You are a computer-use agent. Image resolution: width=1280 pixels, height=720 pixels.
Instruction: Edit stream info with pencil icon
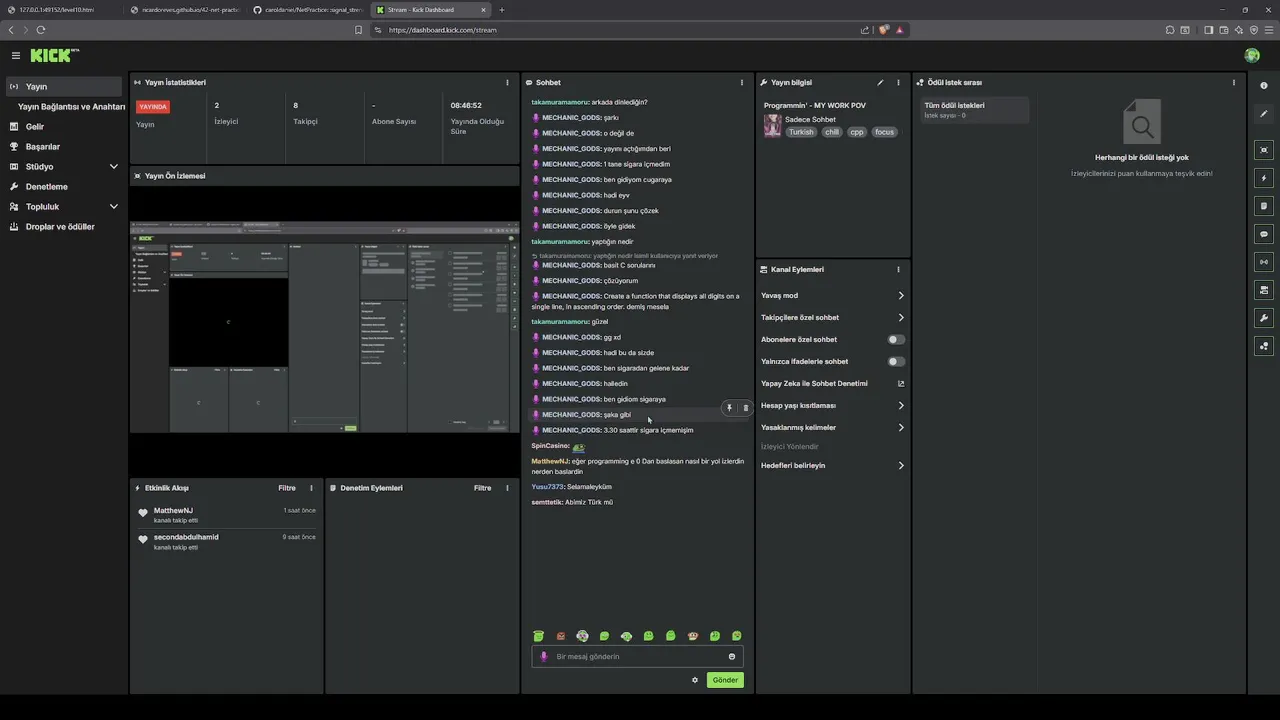pyautogui.click(x=880, y=83)
